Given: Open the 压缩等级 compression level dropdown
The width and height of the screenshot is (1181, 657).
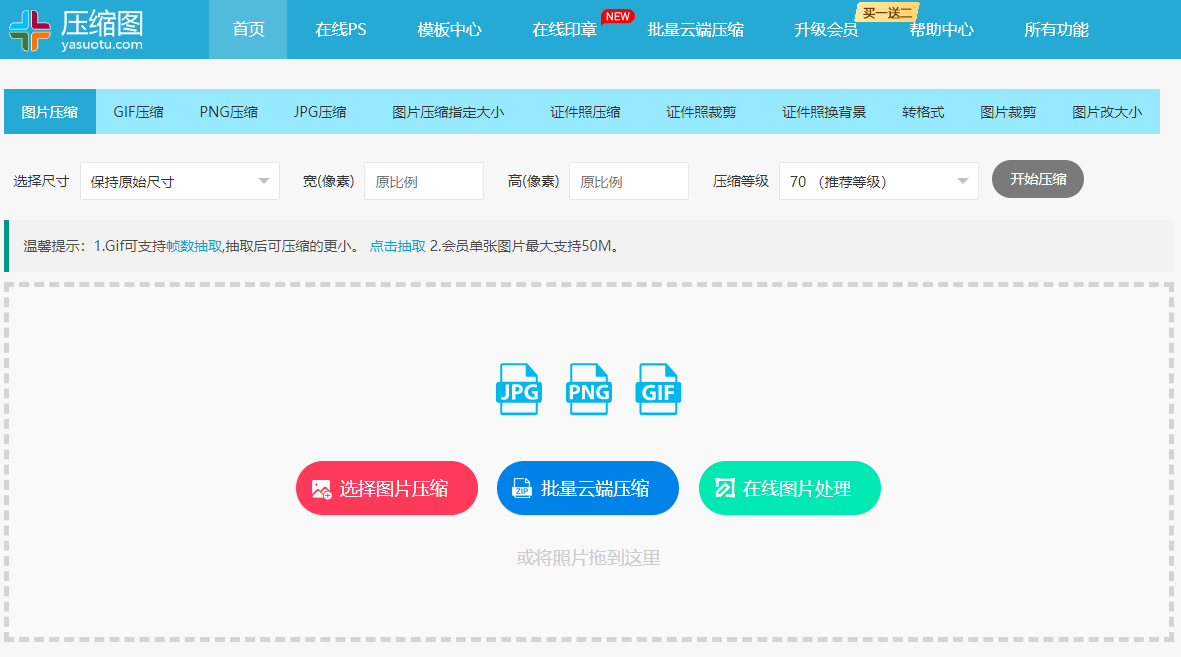Looking at the screenshot, I should [x=878, y=181].
